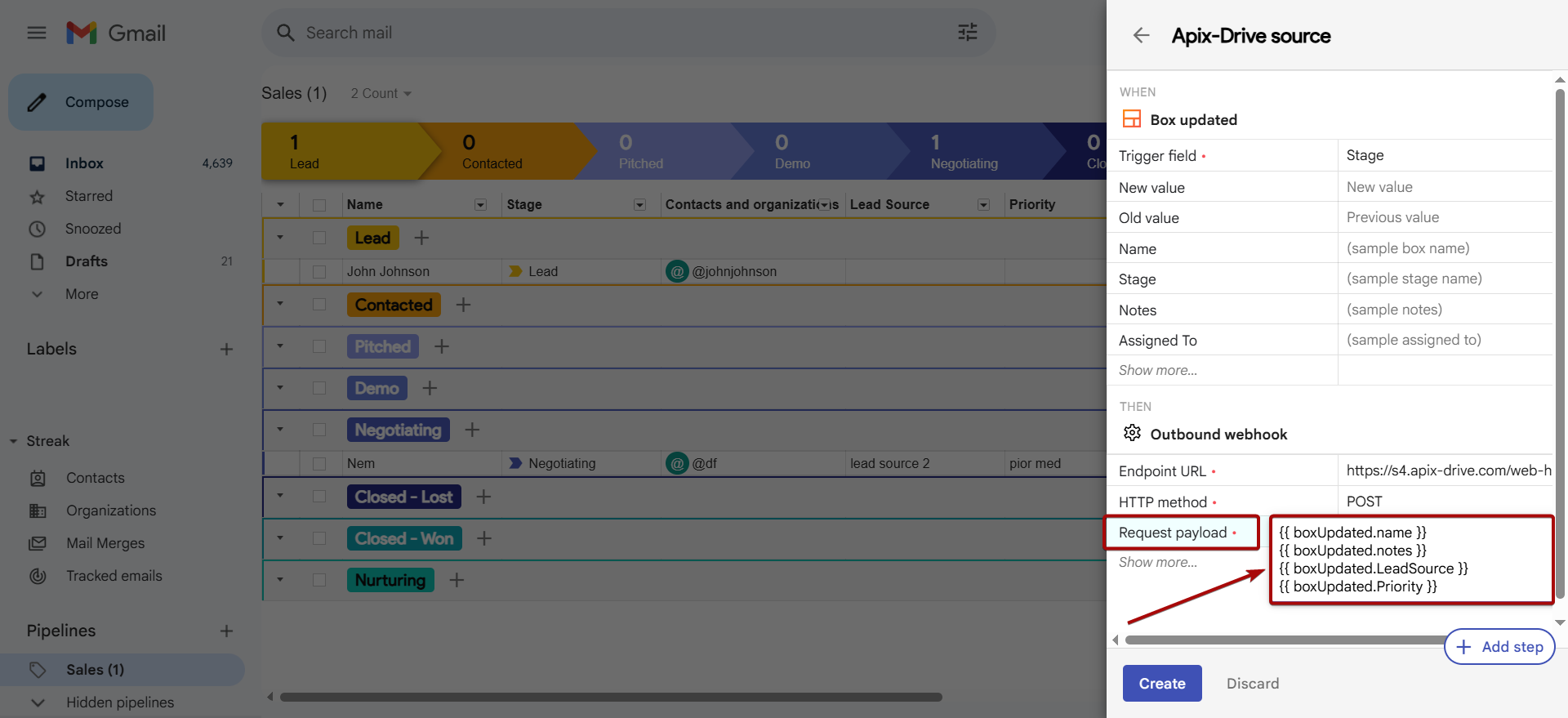Add a box to Closed - Won stage
The width and height of the screenshot is (1568, 718).
coord(484,538)
